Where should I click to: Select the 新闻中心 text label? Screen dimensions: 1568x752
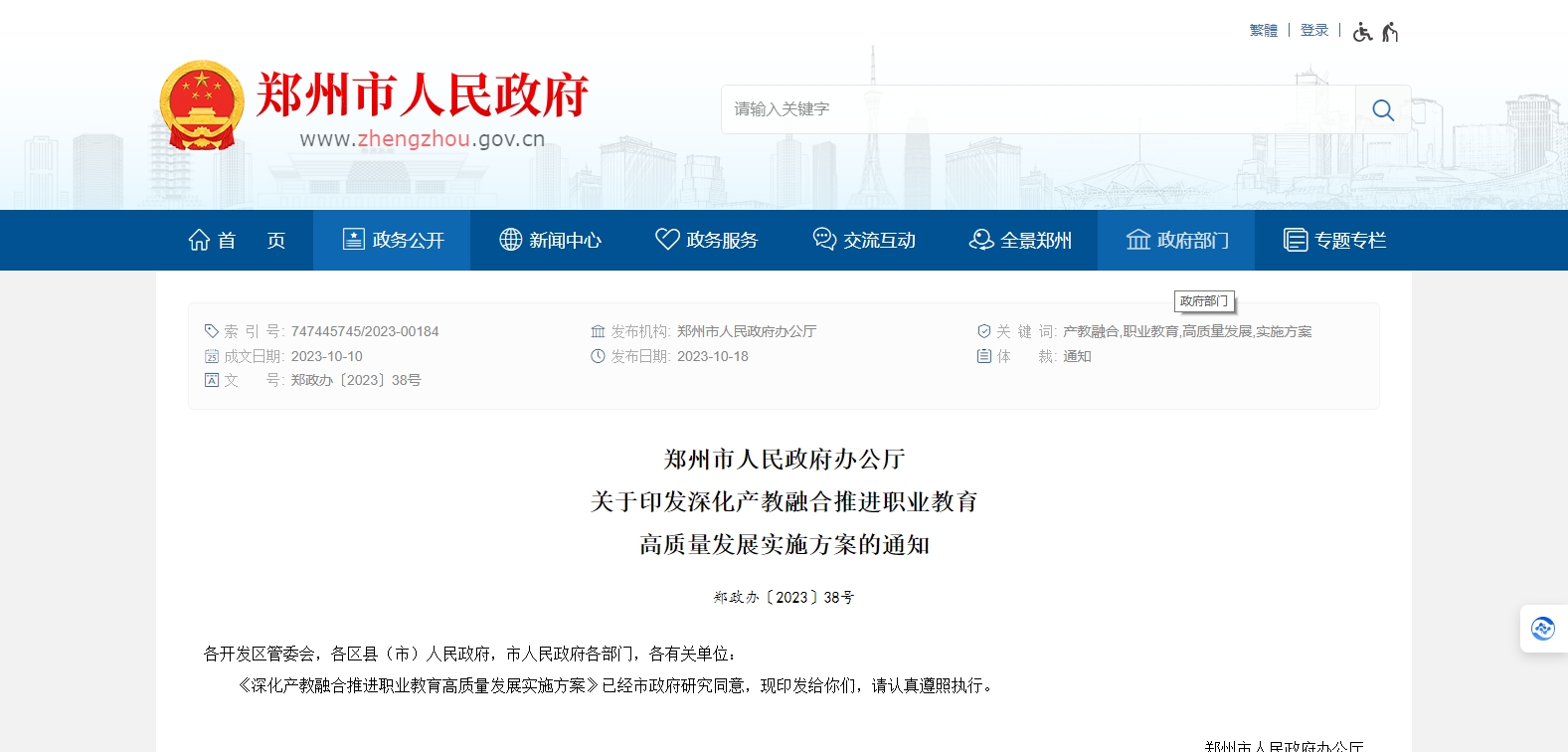[x=565, y=240]
